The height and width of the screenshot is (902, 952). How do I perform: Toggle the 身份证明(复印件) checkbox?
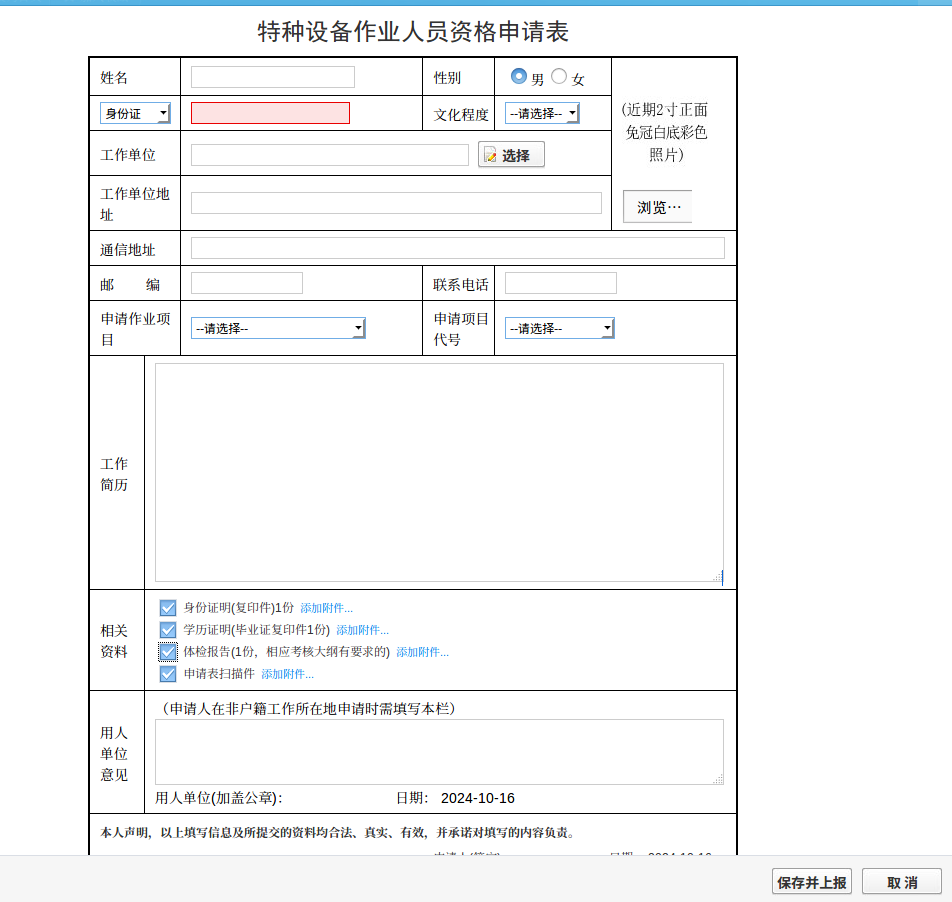coord(168,608)
